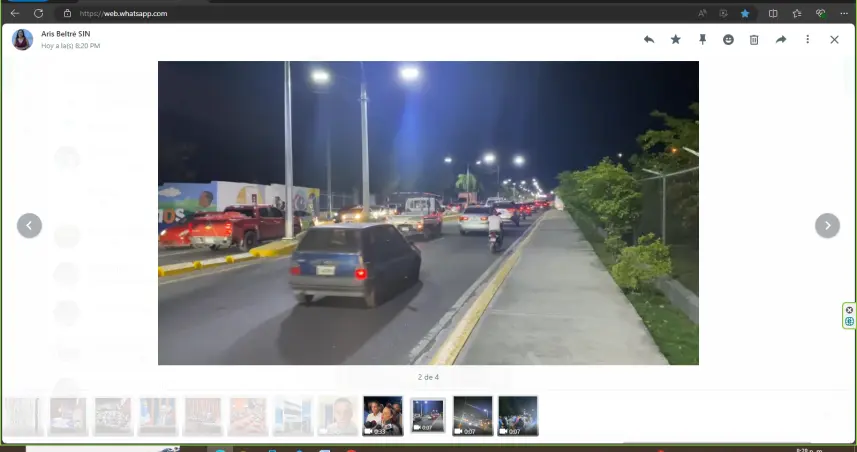Click the Reply arrow icon
The image size is (857, 452).
pos(649,40)
